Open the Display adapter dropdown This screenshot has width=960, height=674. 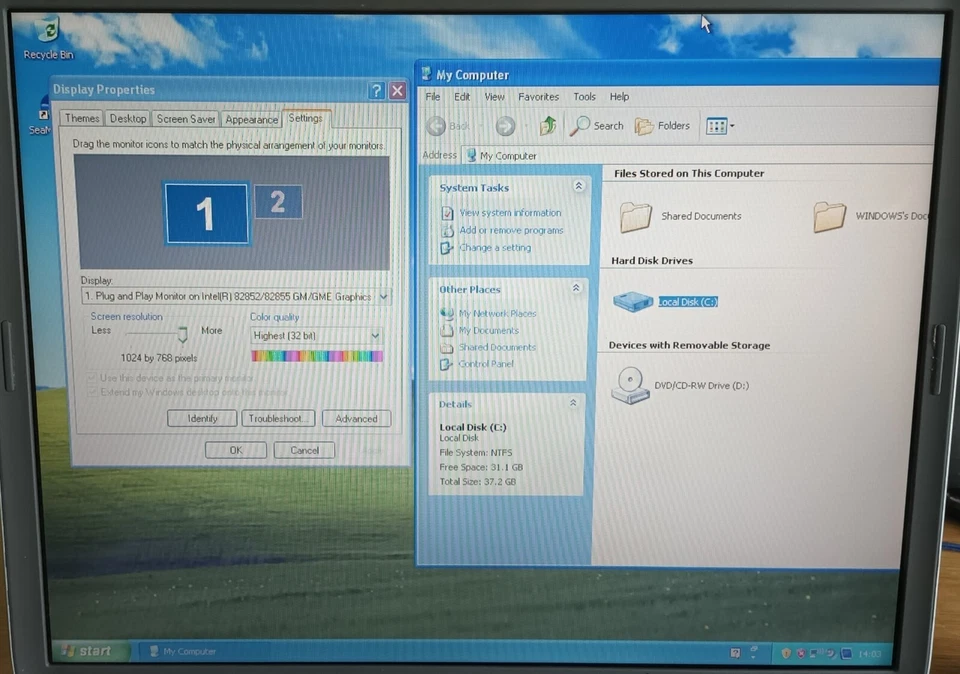coord(383,296)
